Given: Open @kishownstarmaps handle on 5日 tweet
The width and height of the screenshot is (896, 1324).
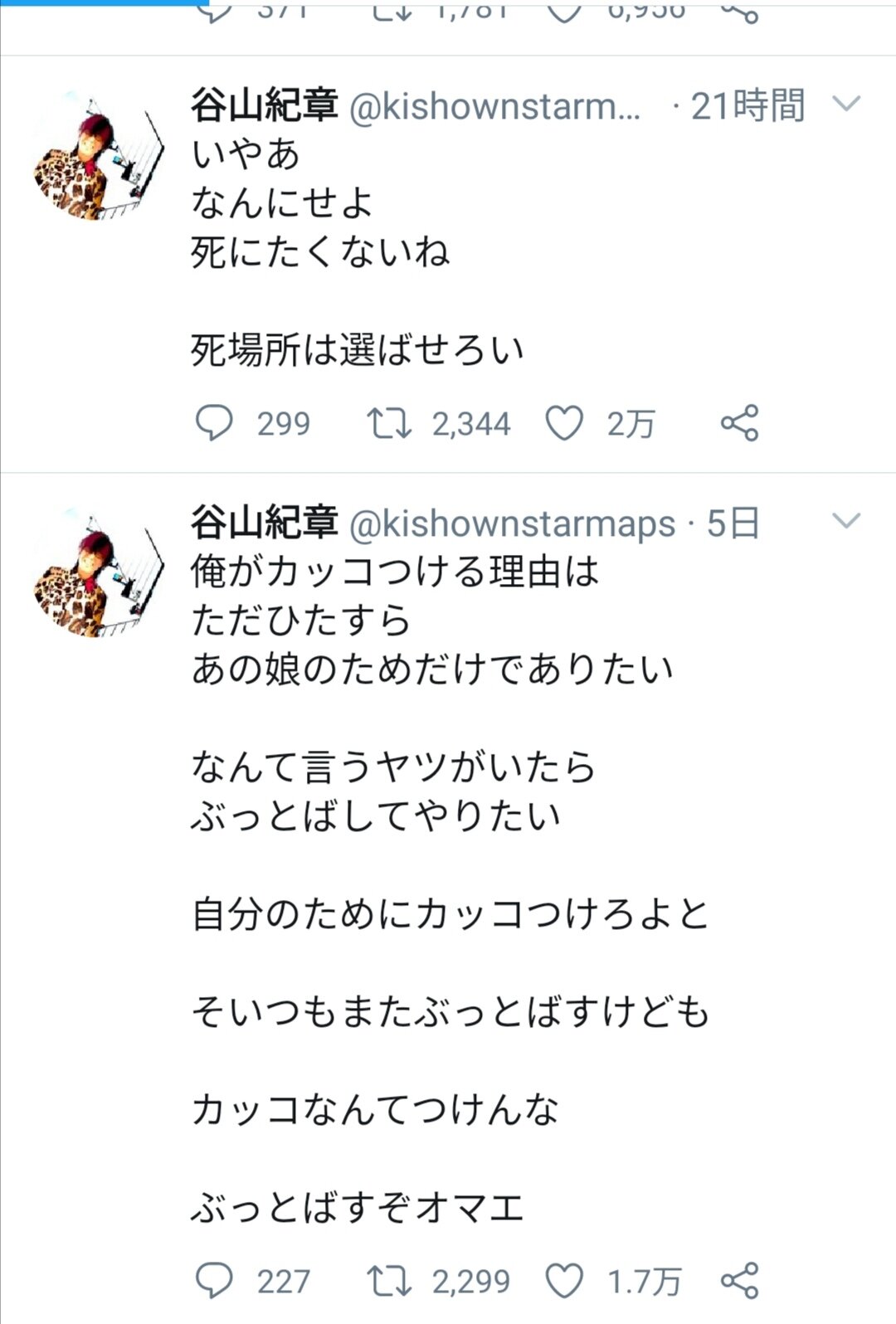Looking at the screenshot, I should tap(513, 523).
